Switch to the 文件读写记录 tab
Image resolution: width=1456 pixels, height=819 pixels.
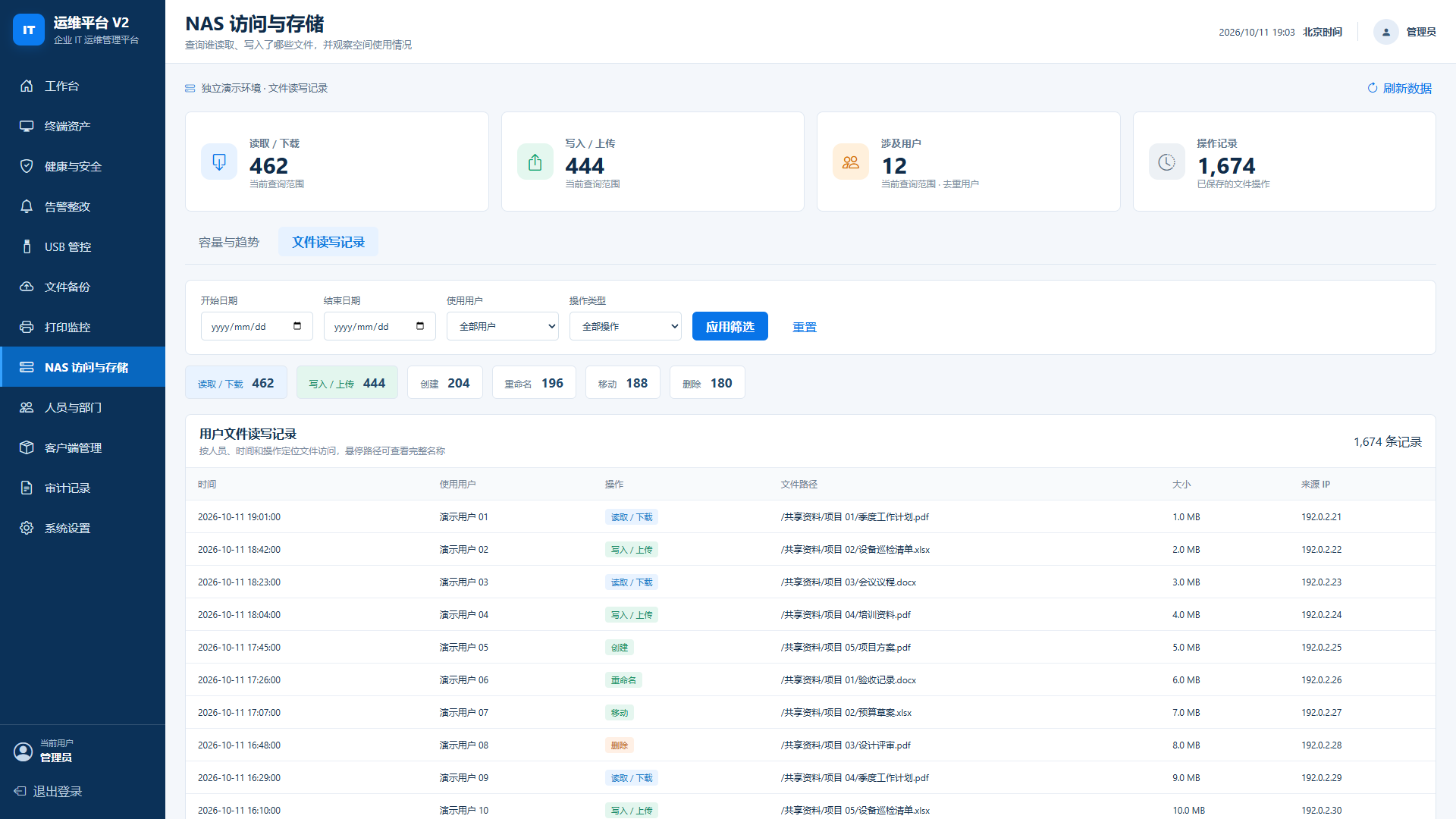tap(328, 242)
